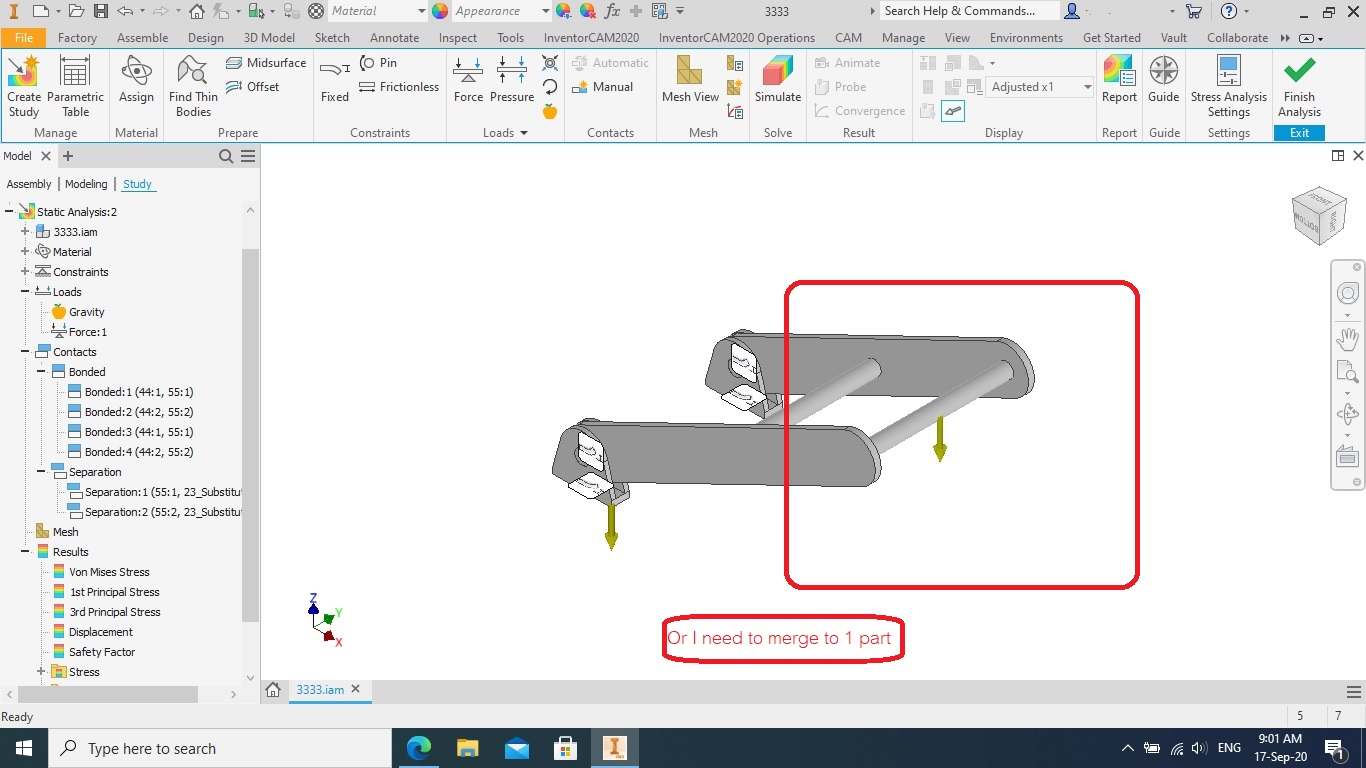Image resolution: width=1366 pixels, height=768 pixels.
Task: Select the Frictionless constraint tool
Action: (399, 86)
